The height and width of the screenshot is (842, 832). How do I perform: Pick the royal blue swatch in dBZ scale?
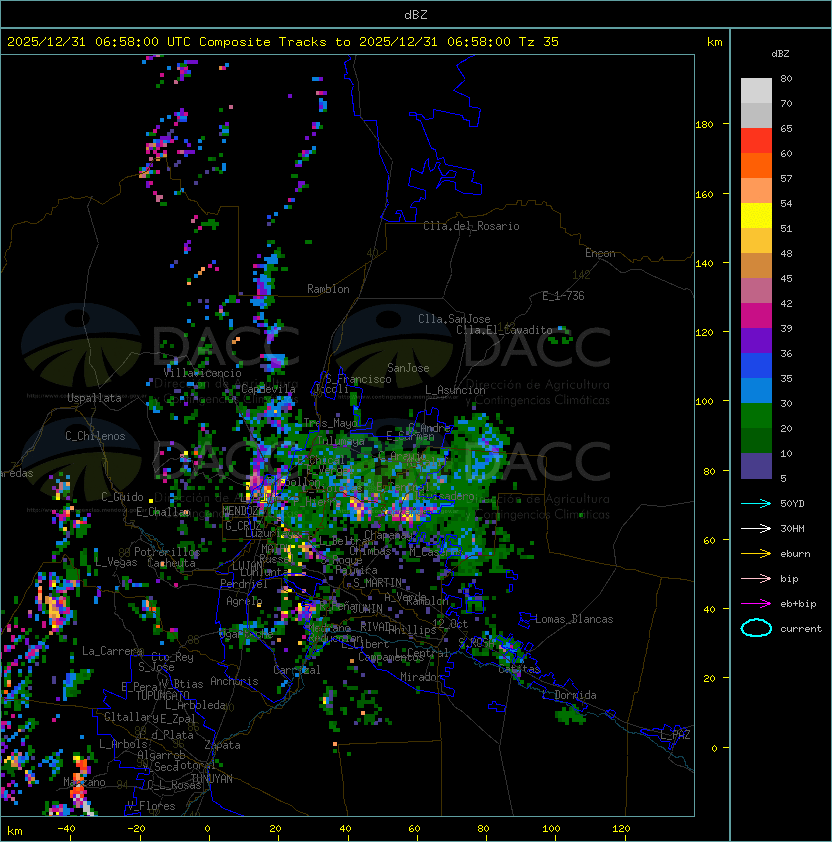point(756,366)
